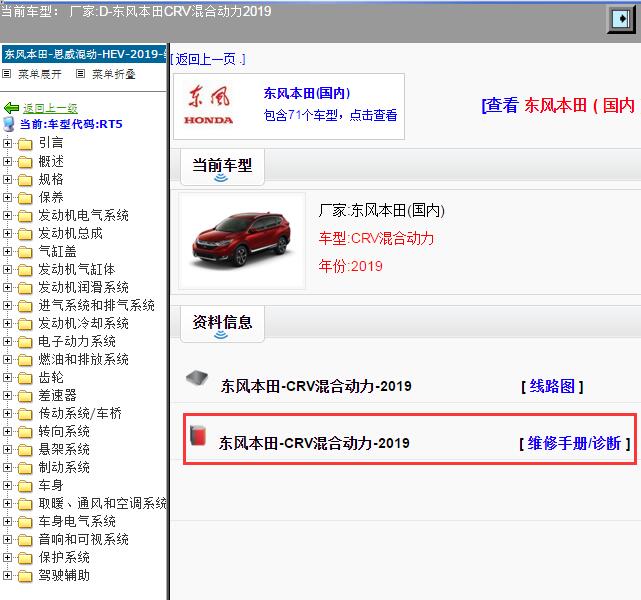Click the folder icon beside 保养

pyautogui.click(x=25, y=198)
